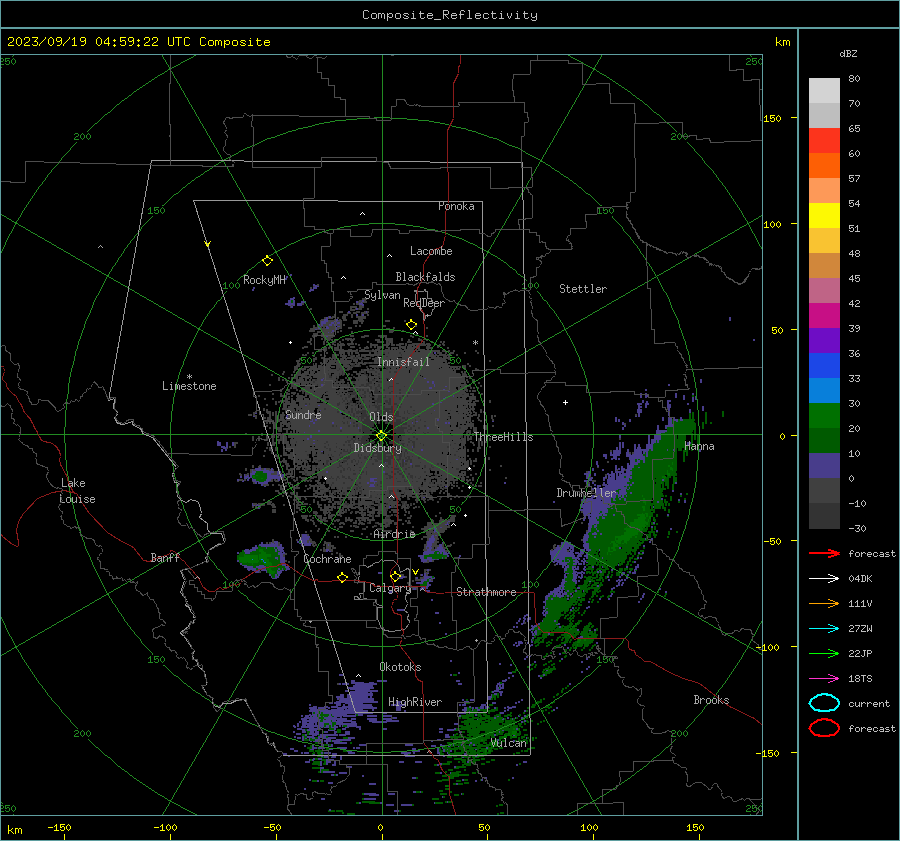Click the HighRiver label
Screen dimensions: 900x841
tap(415, 702)
